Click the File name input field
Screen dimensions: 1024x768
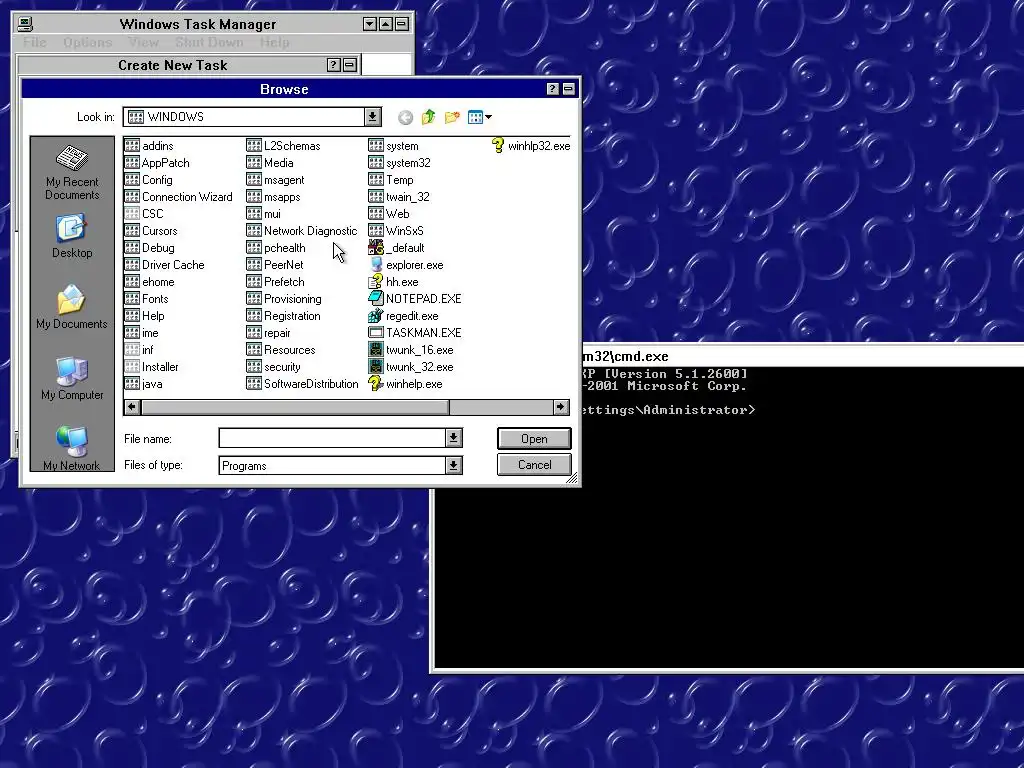click(332, 438)
